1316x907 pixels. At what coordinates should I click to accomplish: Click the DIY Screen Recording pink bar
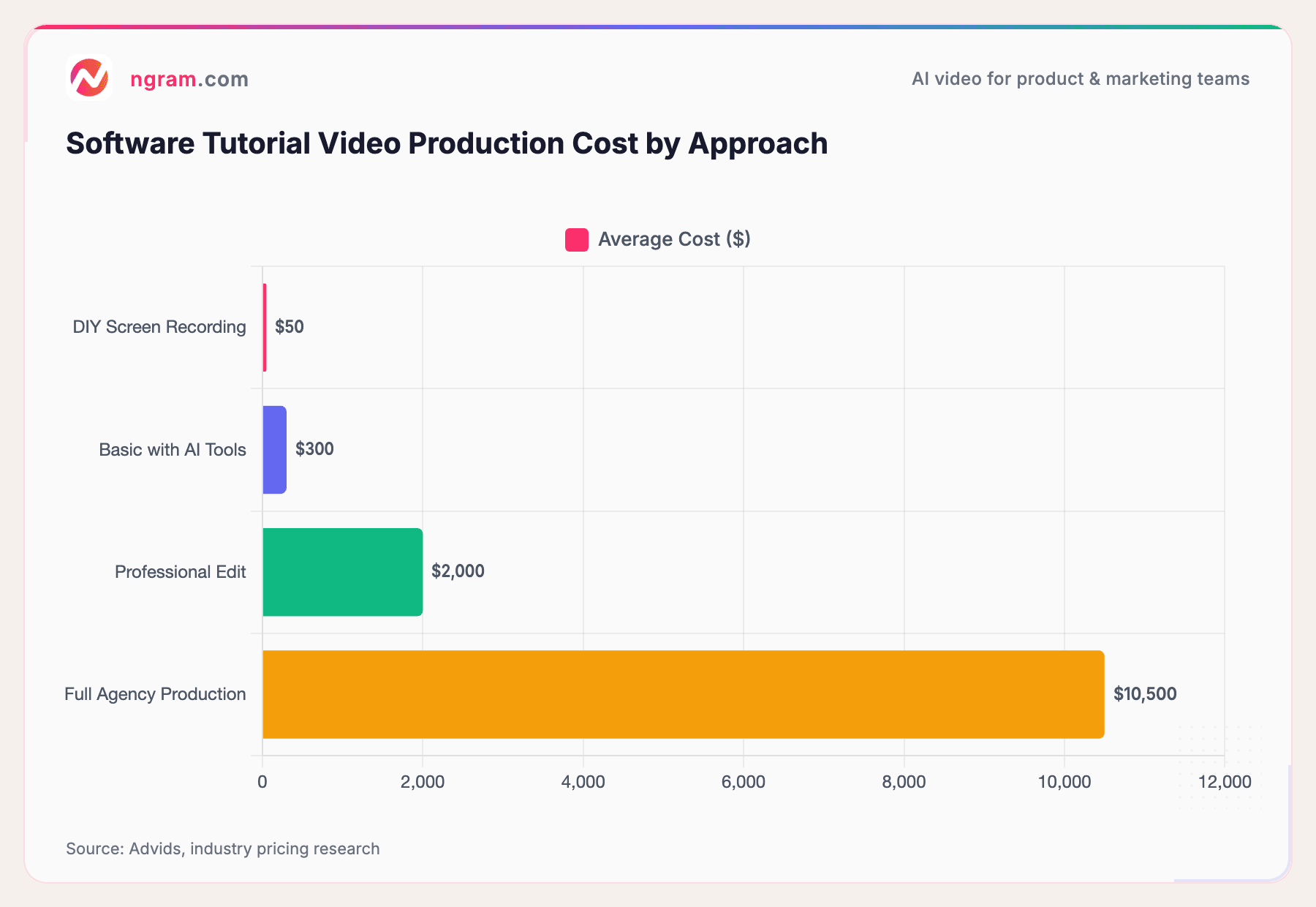point(265,326)
